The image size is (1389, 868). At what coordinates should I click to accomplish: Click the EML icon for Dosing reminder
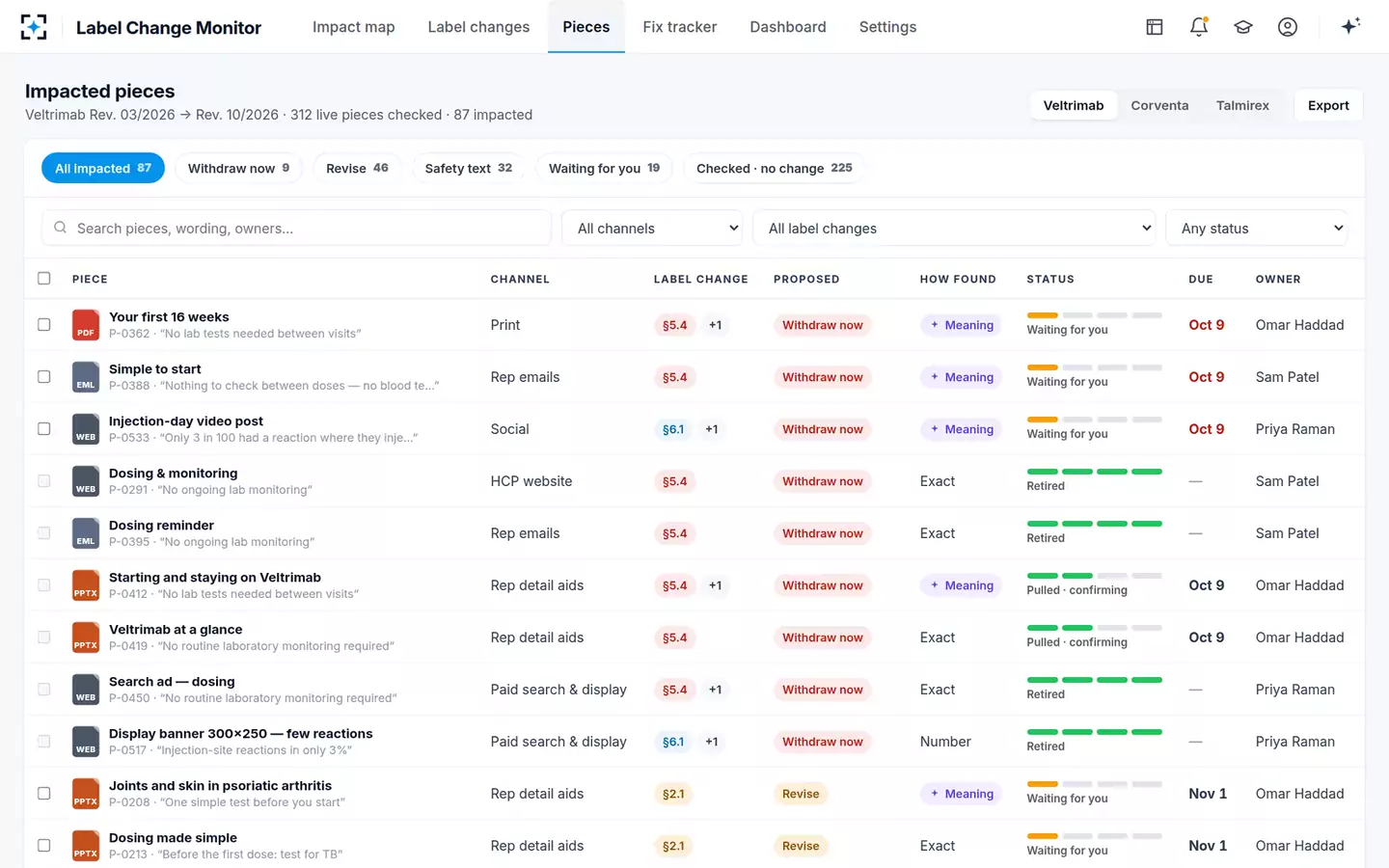click(86, 533)
